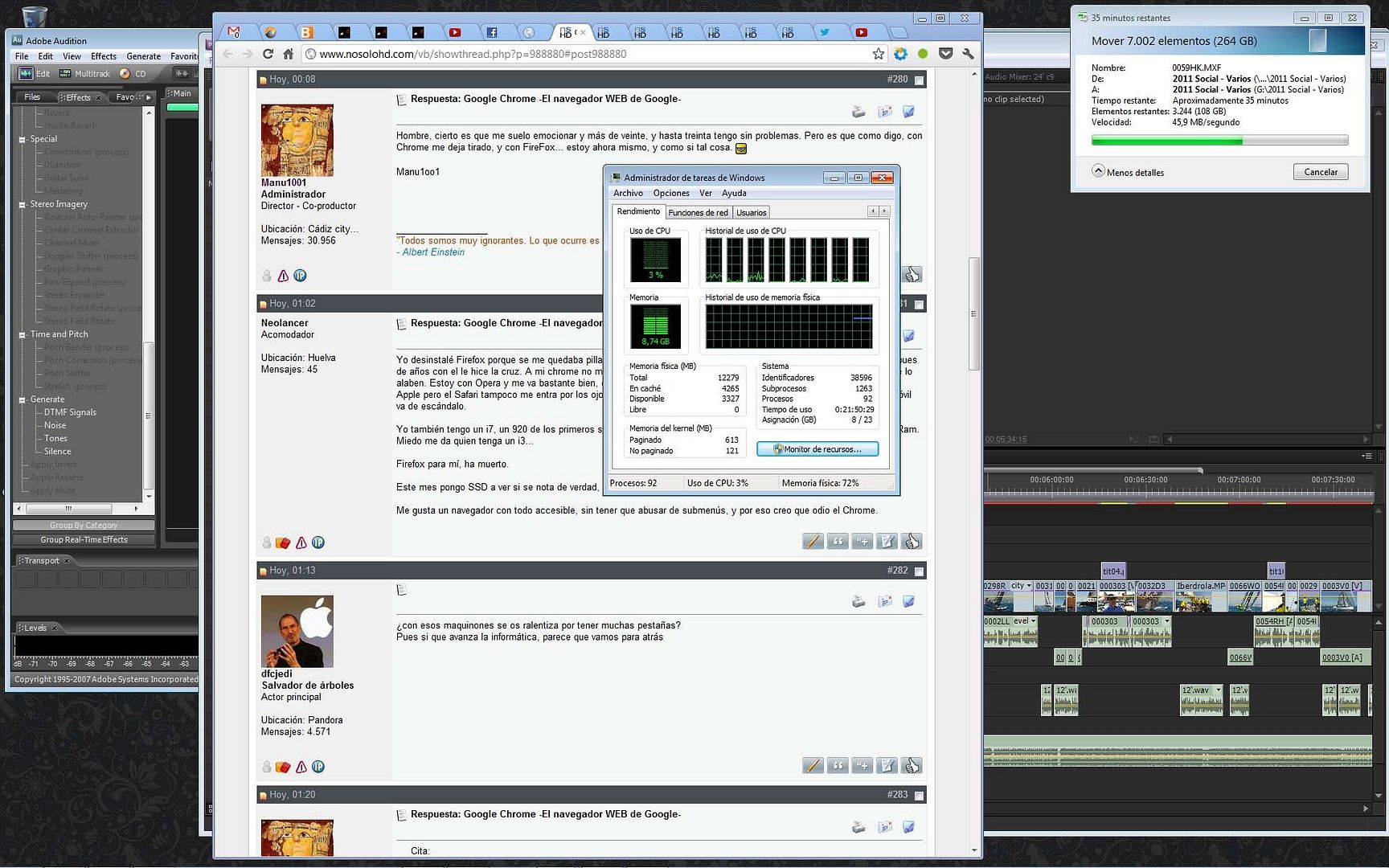Image resolution: width=1389 pixels, height=868 pixels.
Task: Open Neolancer user profile link
Action: click(285, 323)
